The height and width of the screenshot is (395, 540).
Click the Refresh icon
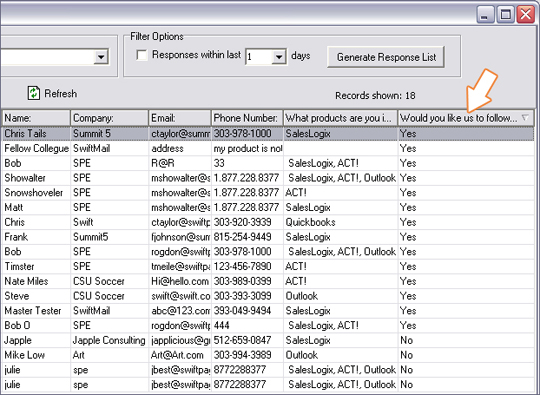(x=34, y=93)
